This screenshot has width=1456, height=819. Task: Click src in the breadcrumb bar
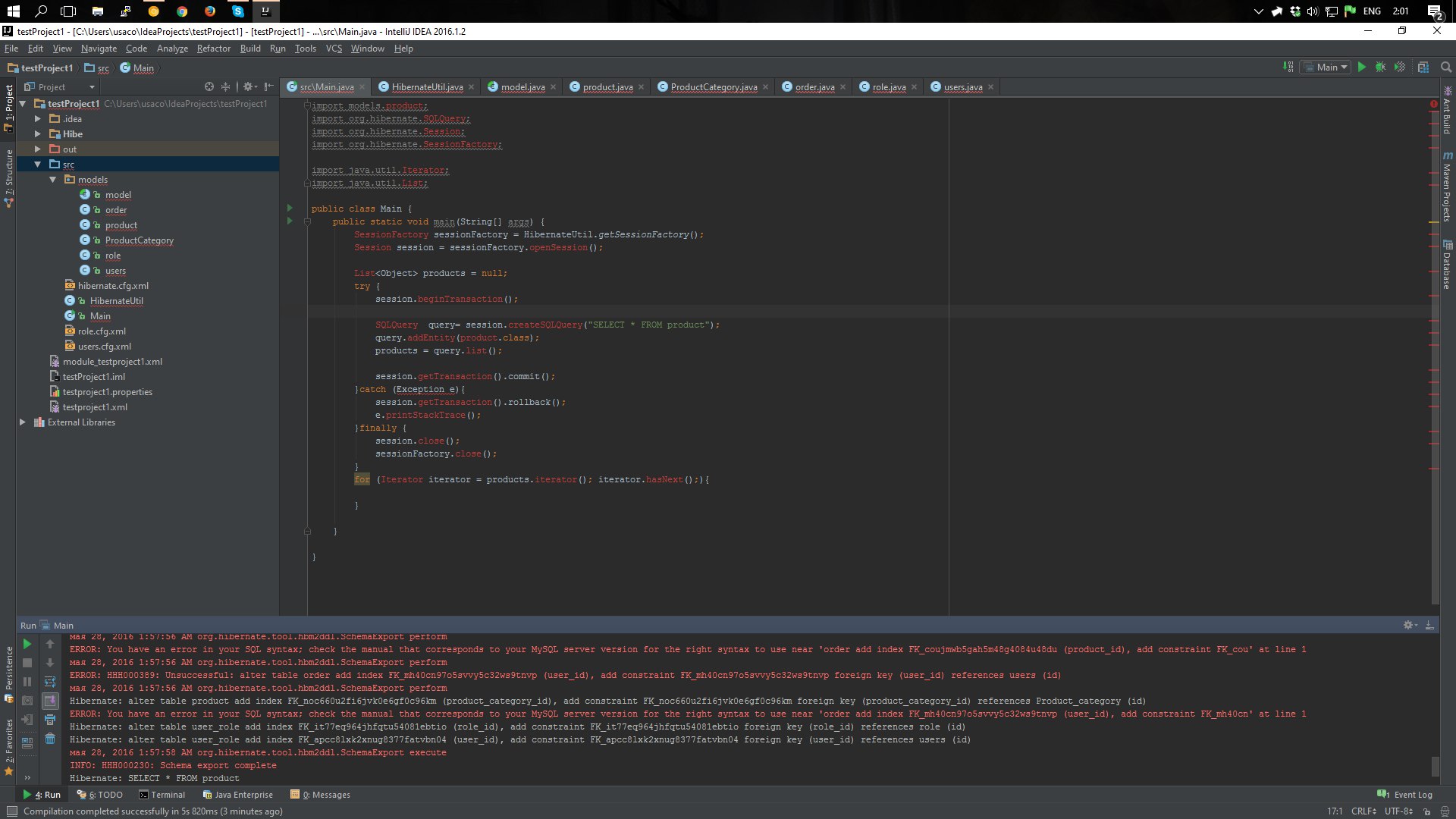[97, 67]
